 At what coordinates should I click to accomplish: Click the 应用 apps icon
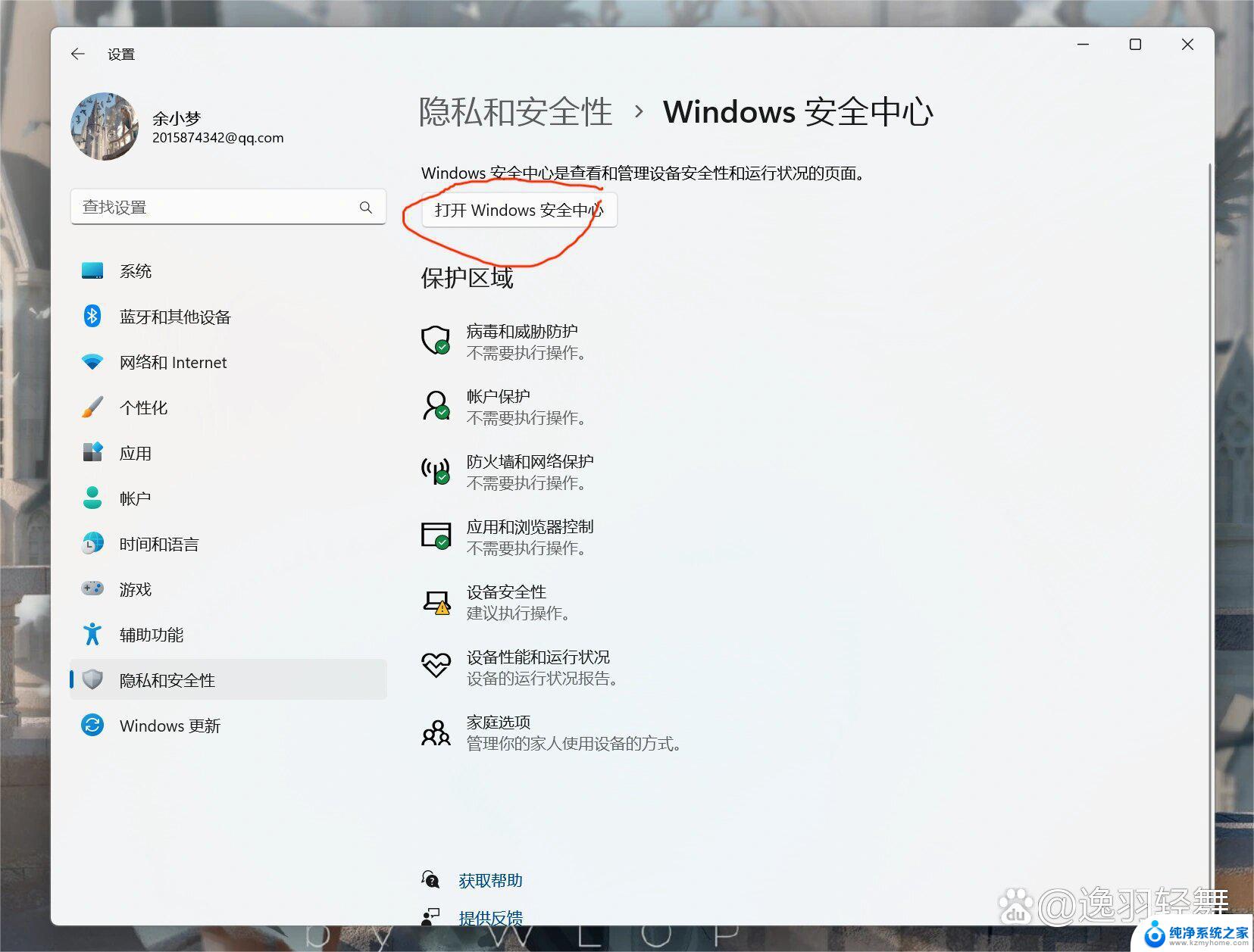[92, 453]
